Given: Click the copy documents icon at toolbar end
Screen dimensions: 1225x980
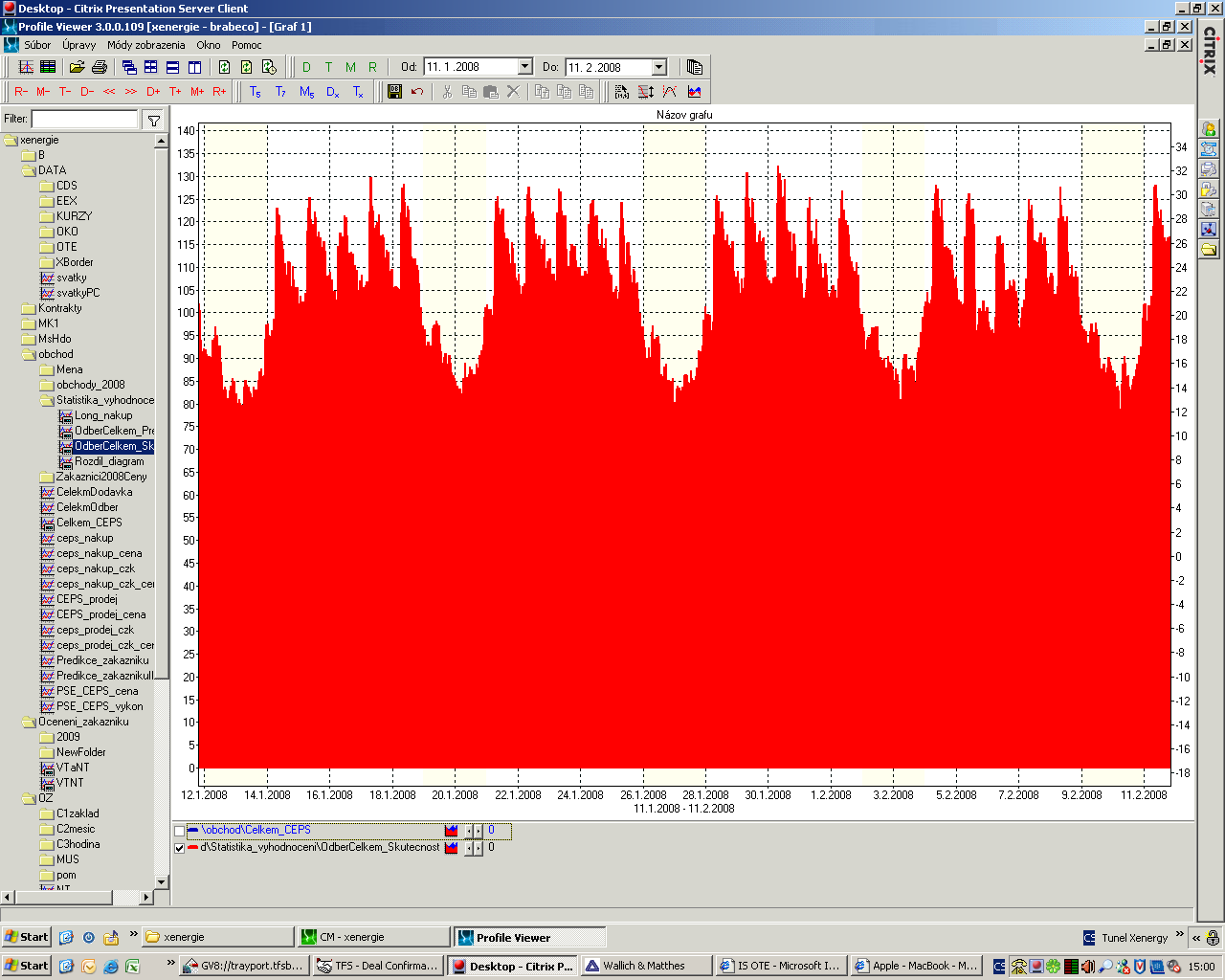Looking at the screenshot, I should 695,67.
